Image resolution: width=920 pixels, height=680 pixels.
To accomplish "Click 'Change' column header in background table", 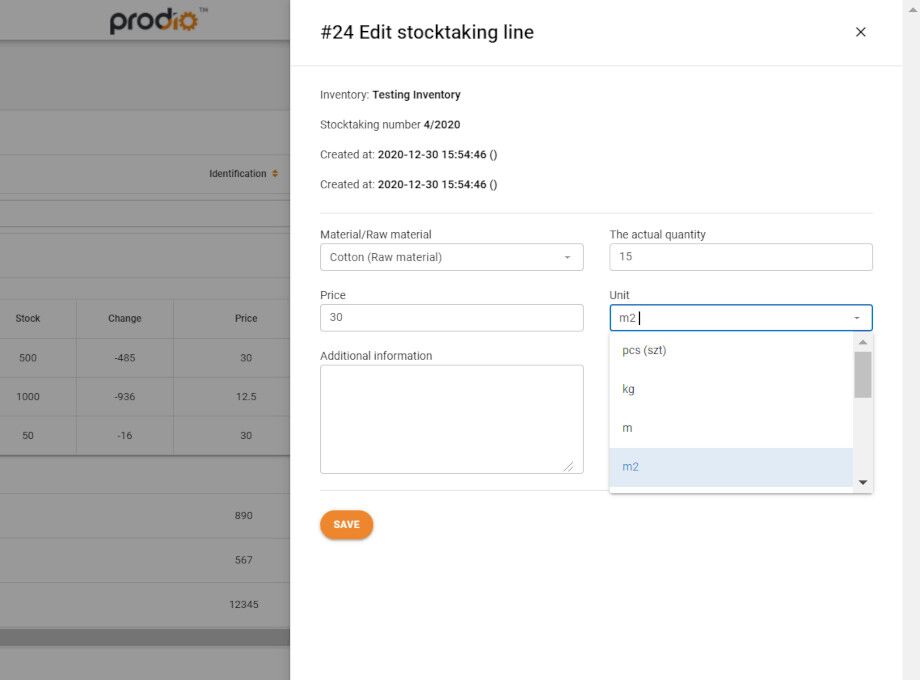I will pos(124,318).
